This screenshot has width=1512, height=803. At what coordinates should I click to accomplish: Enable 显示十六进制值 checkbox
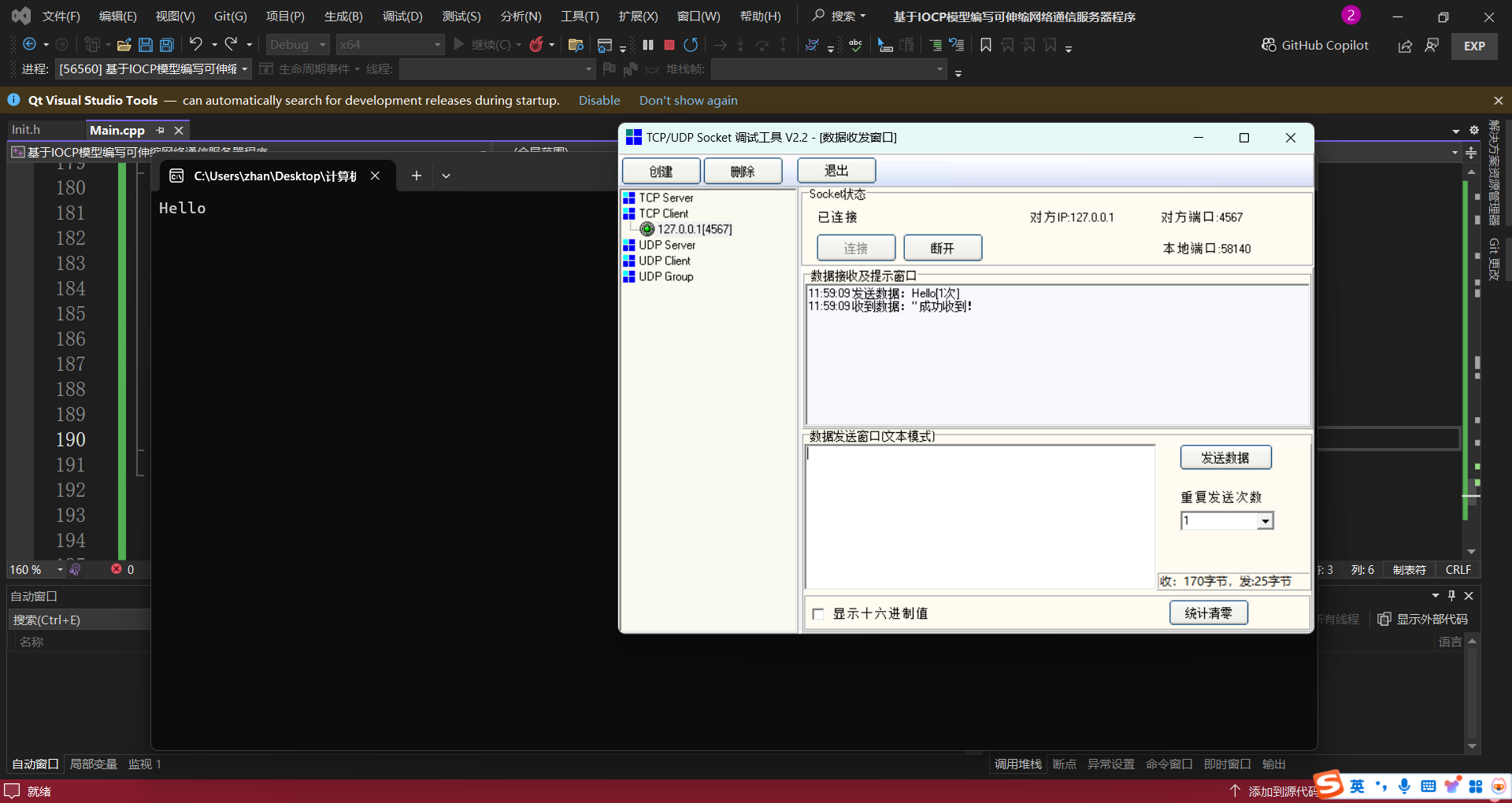(x=818, y=614)
